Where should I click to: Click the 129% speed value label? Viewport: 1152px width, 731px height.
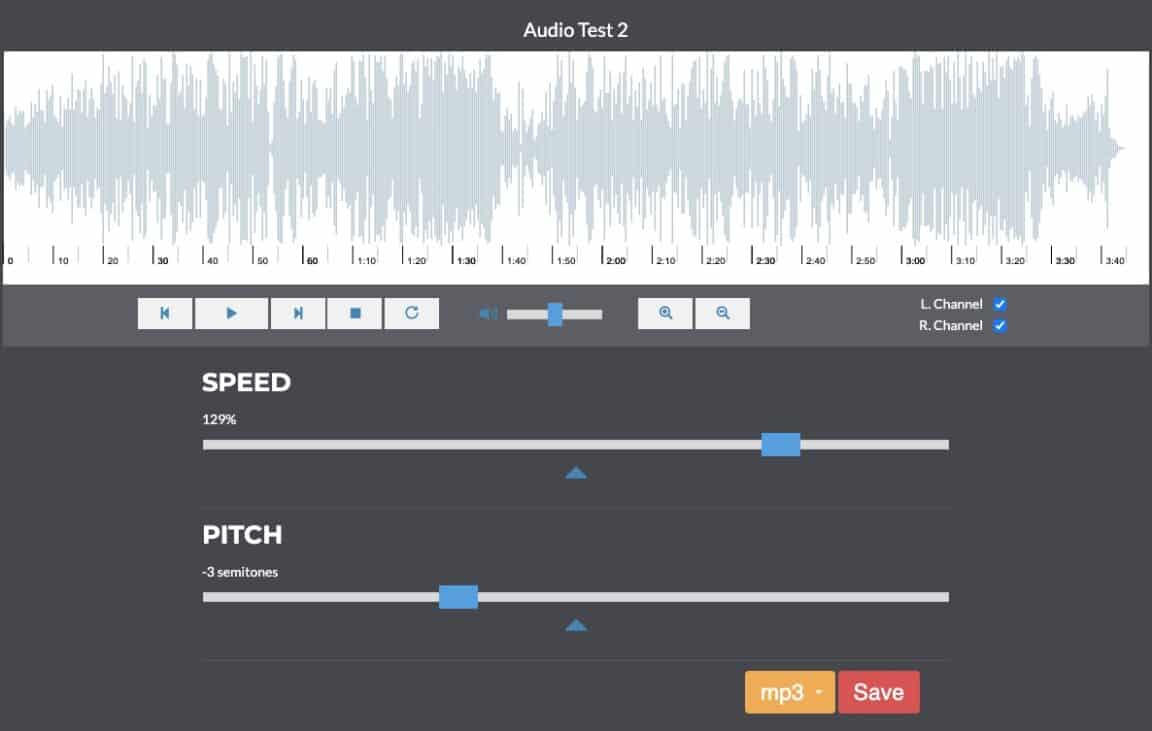point(221,418)
